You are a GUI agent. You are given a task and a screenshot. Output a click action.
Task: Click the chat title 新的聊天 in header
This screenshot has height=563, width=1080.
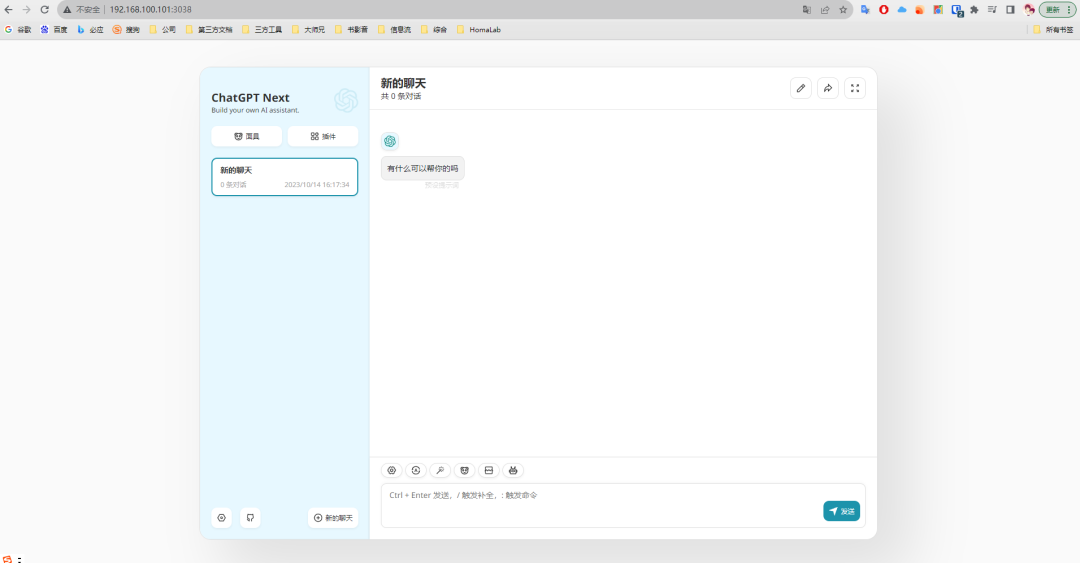(404, 83)
